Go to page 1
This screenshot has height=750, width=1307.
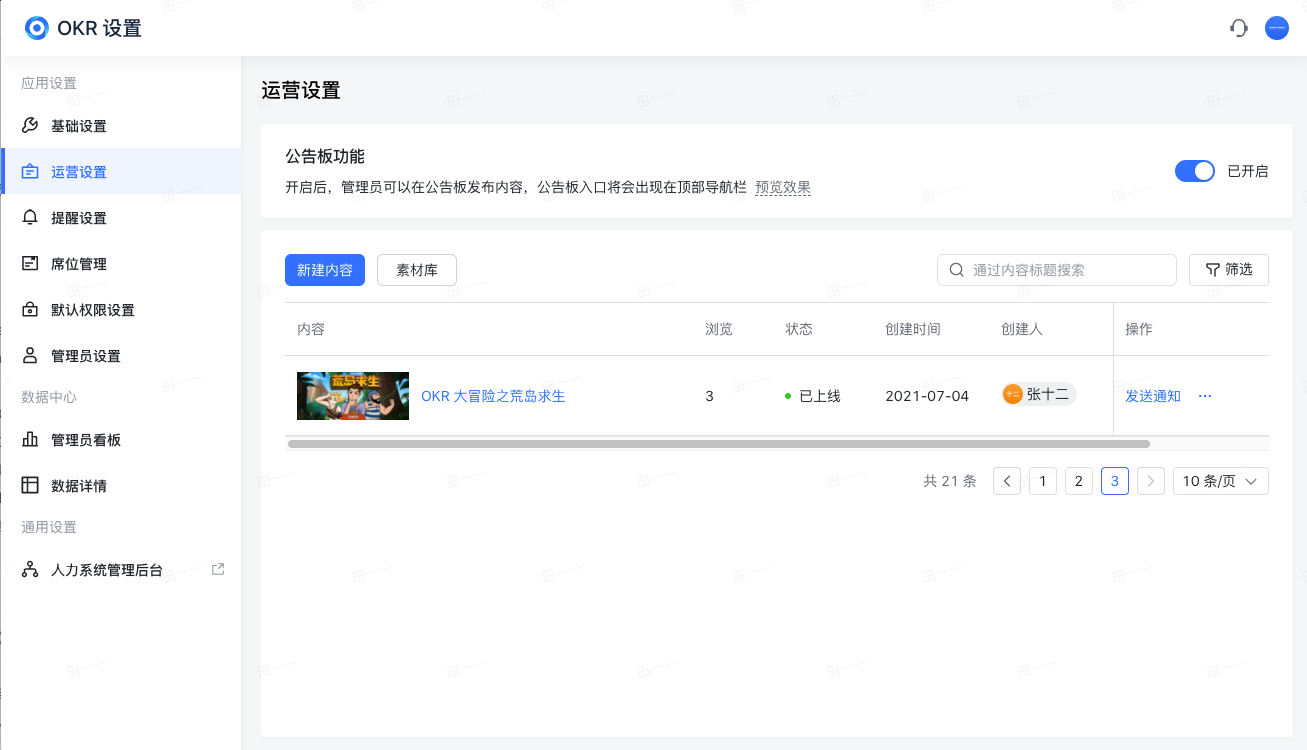tap(1043, 481)
